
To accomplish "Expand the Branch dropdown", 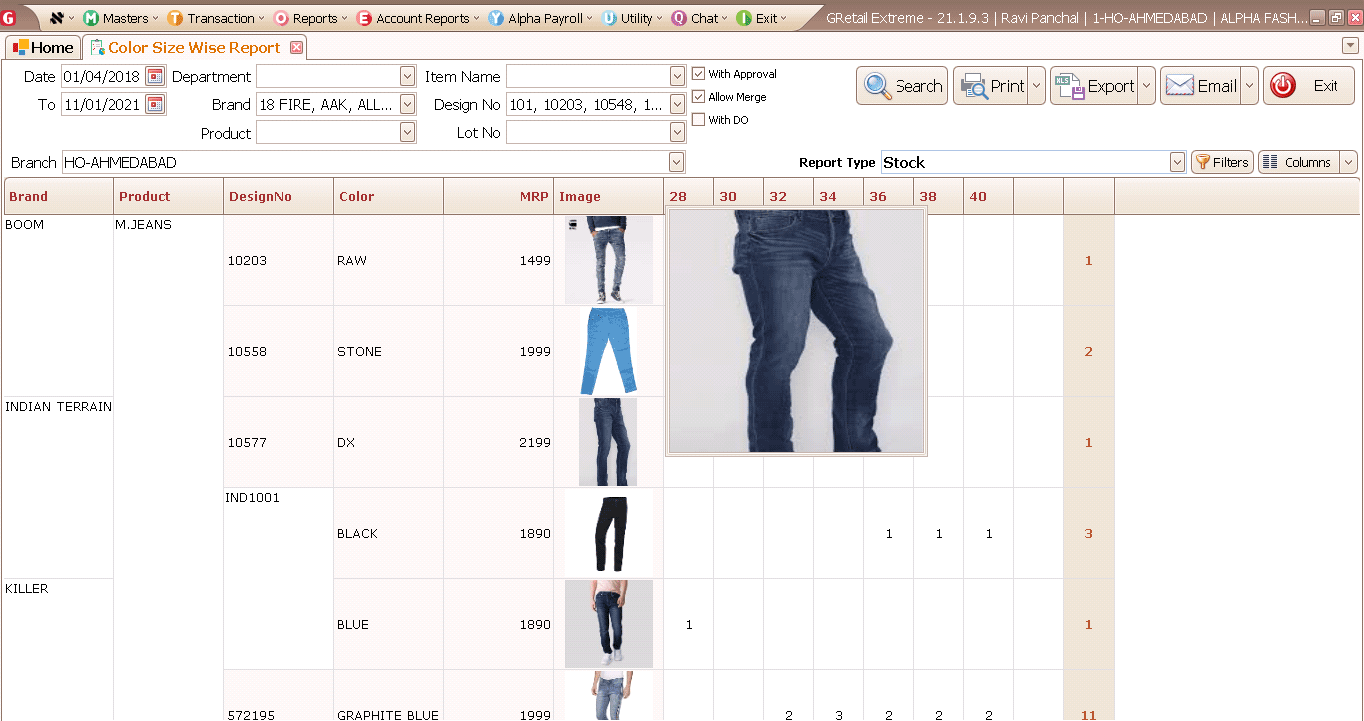I will tap(677, 162).
